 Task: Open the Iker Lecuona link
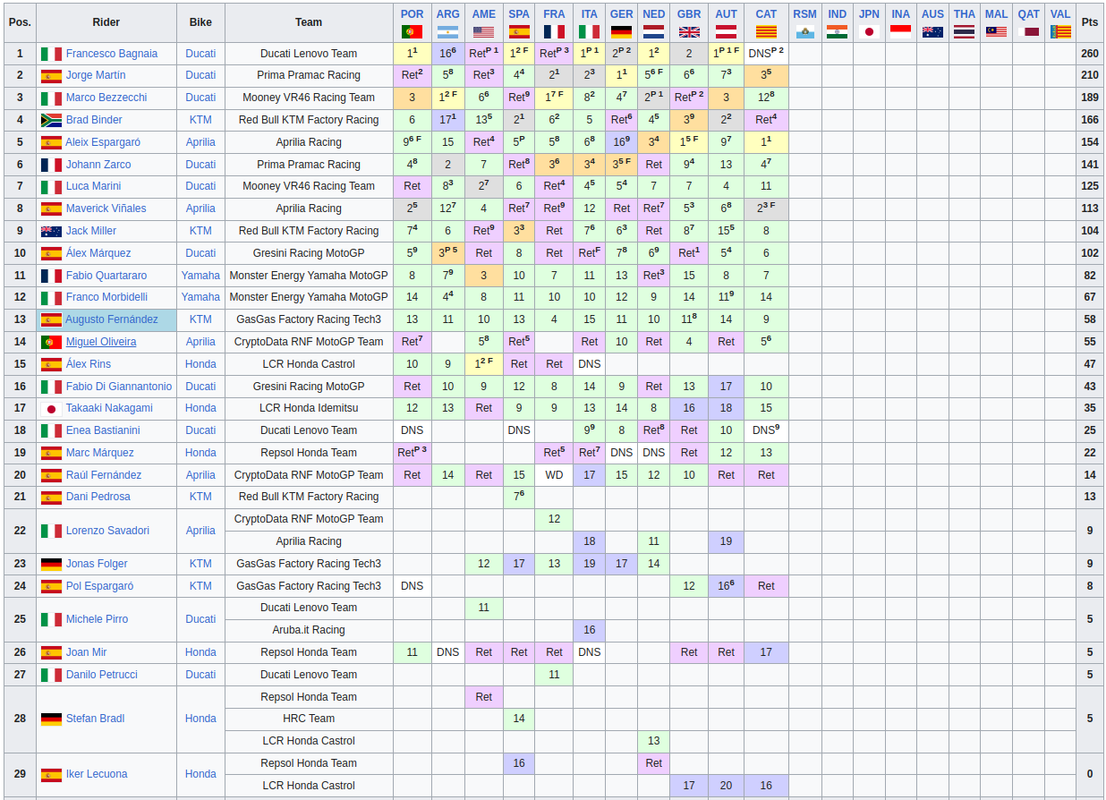tap(97, 774)
